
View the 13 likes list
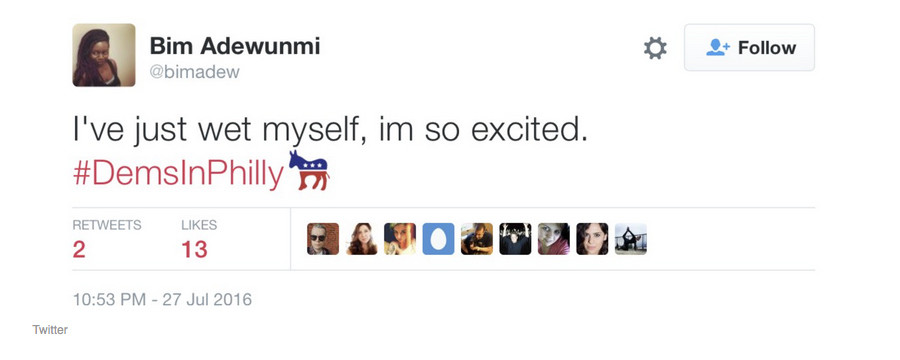pyautogui.click(x=199, y=239)
